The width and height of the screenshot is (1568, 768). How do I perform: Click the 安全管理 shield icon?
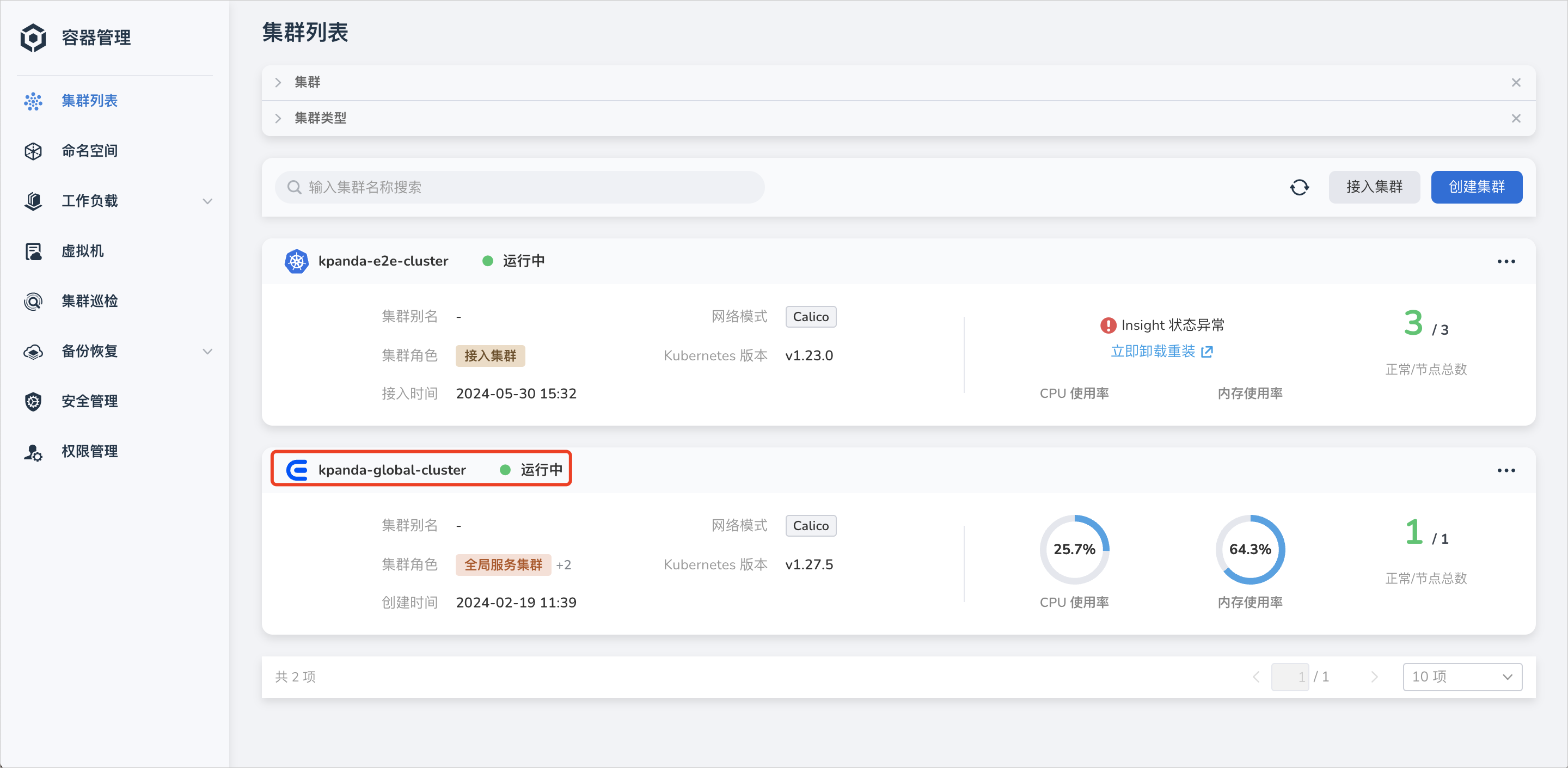point(33,402)
